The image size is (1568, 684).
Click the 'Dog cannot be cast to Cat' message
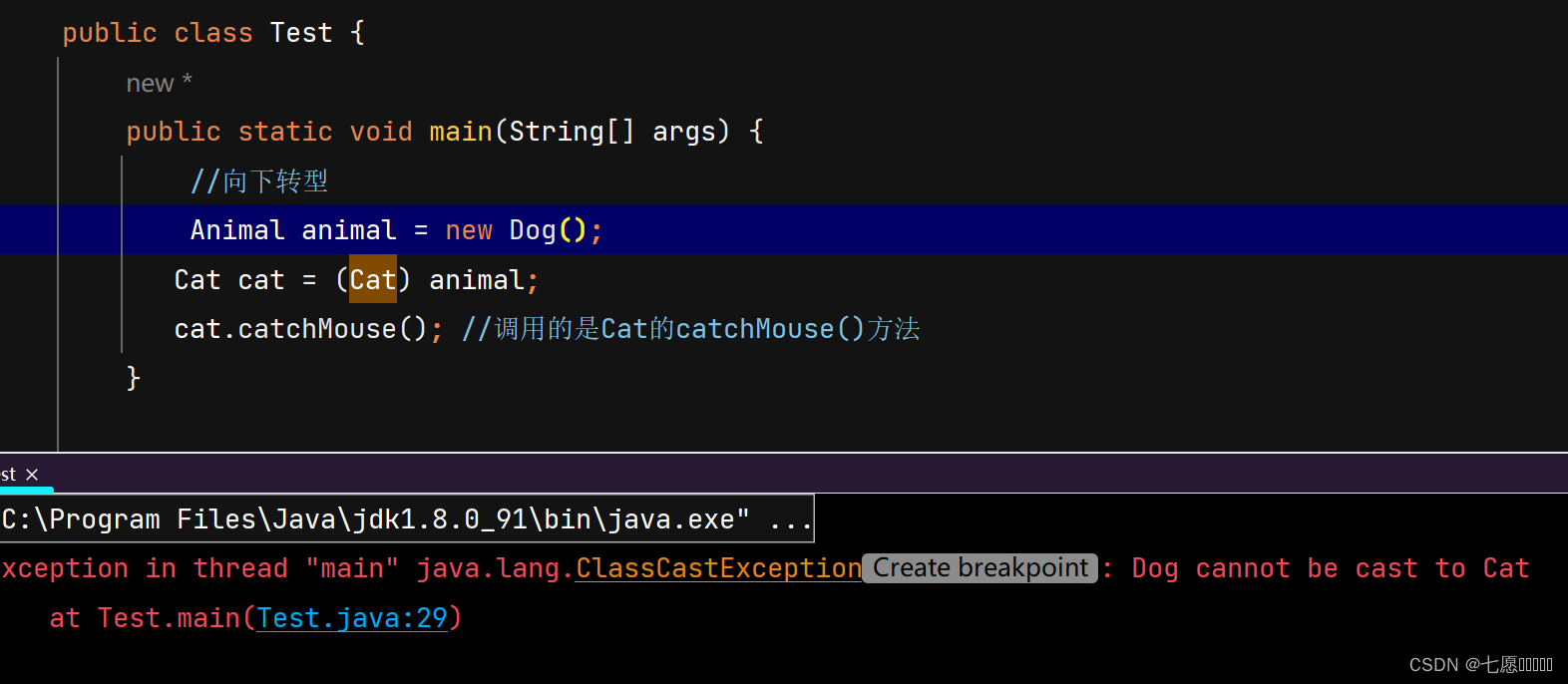[1330, 568]
